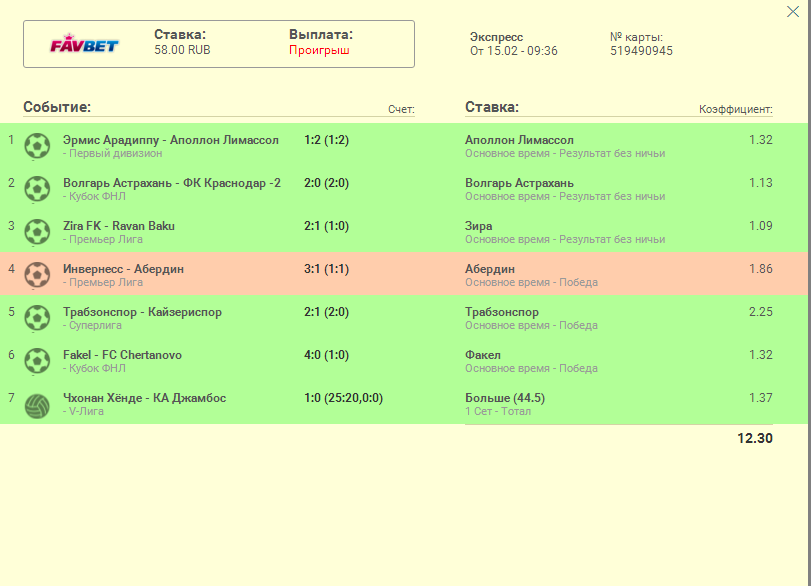
Task: Click the stake amount 58.00 RUB
Action: click(182, 50)
